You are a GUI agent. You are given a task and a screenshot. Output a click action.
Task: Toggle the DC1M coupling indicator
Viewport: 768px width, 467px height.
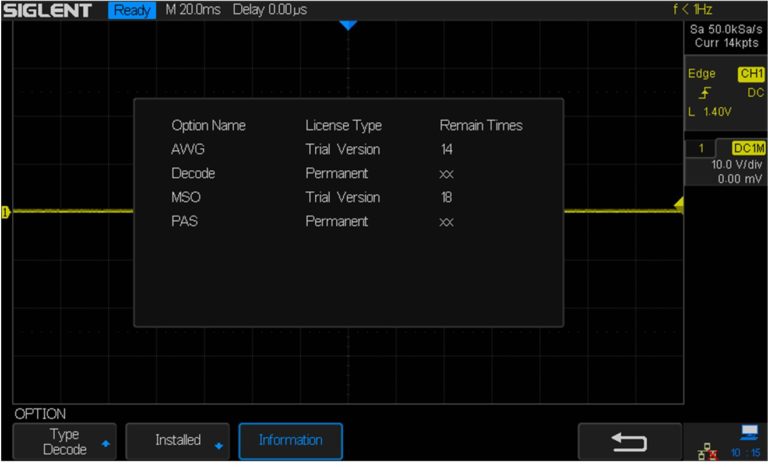click(x=747, y=148)
